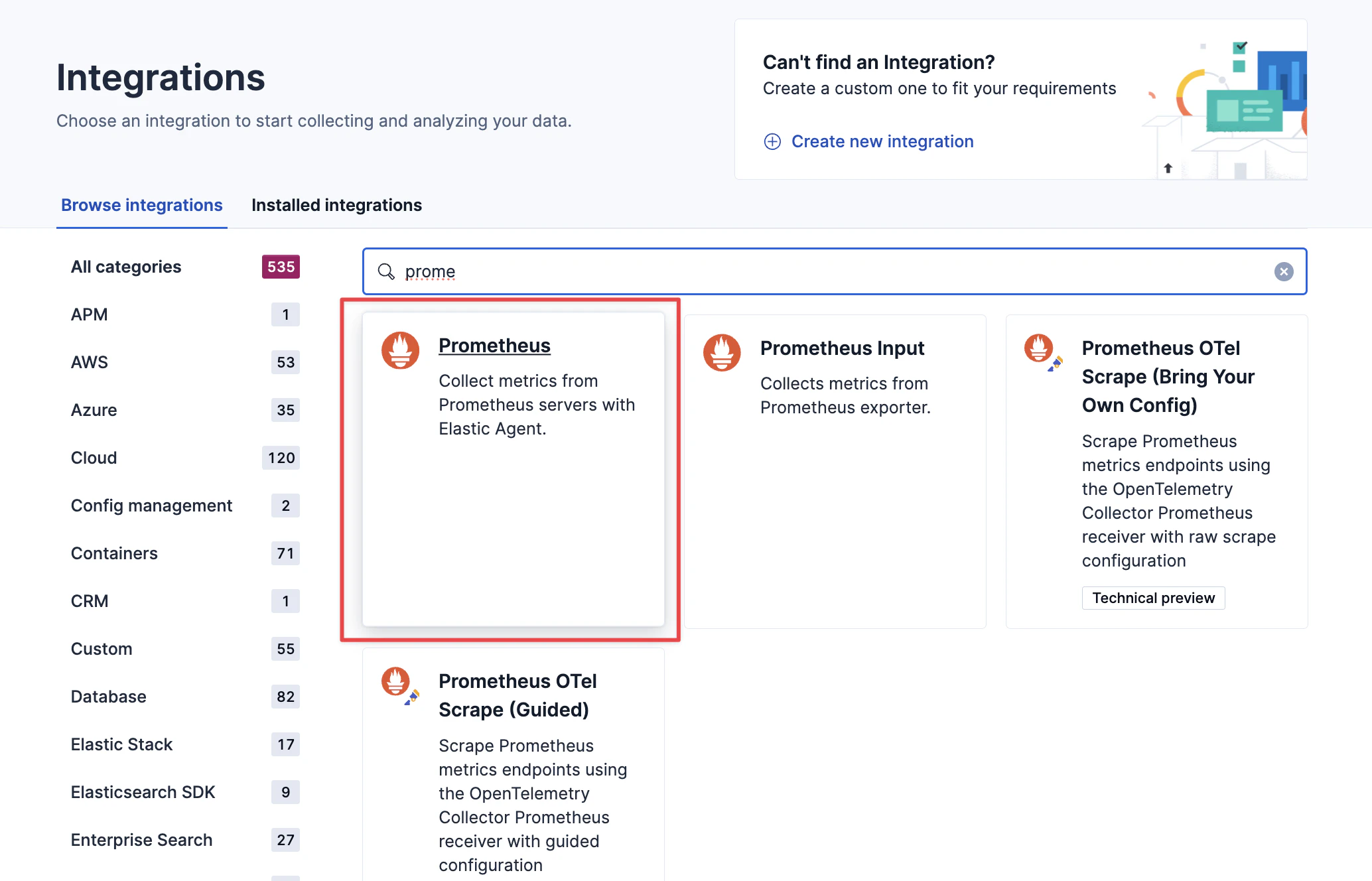Screen dimensions: 1372x881
Task: Click the magnifying glass search icon
Action: (x=386, y=271)
